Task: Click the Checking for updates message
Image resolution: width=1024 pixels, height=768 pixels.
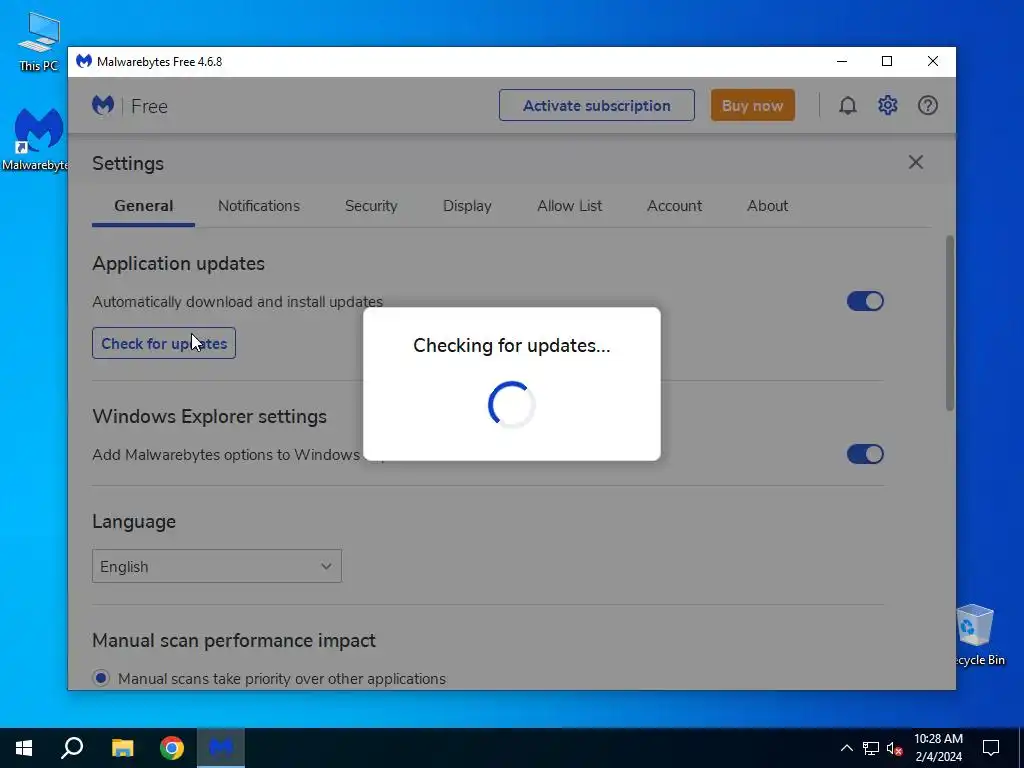Action: pyautogui.click(x=511, y=345)
